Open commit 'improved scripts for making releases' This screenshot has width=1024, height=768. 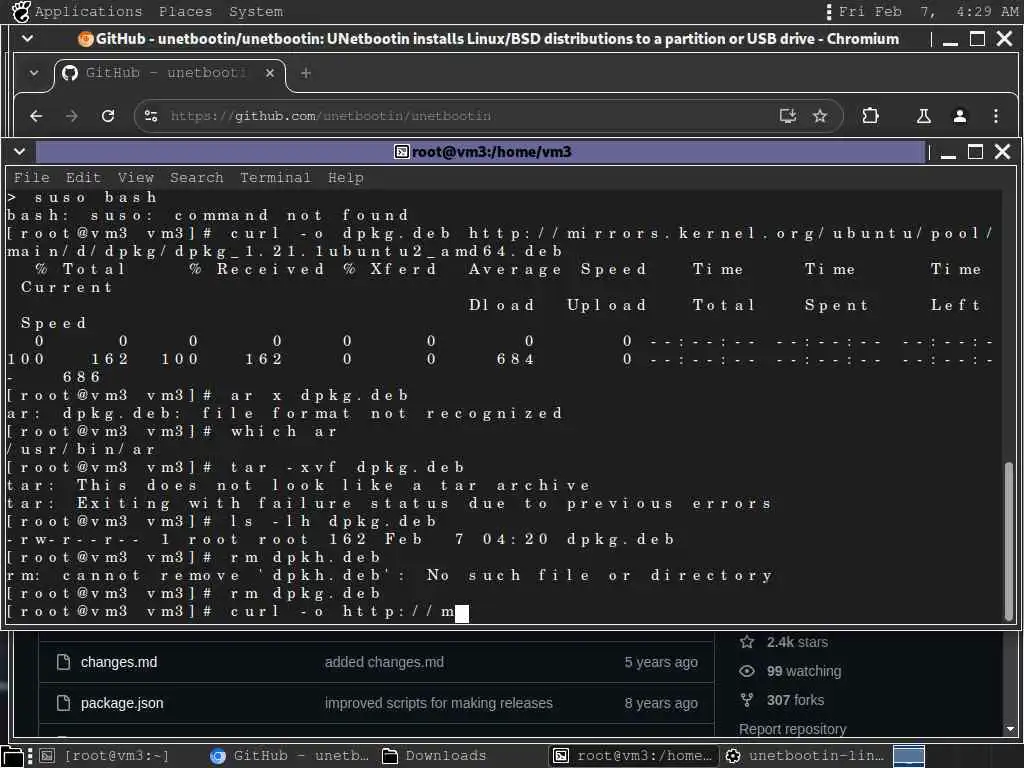439,703
